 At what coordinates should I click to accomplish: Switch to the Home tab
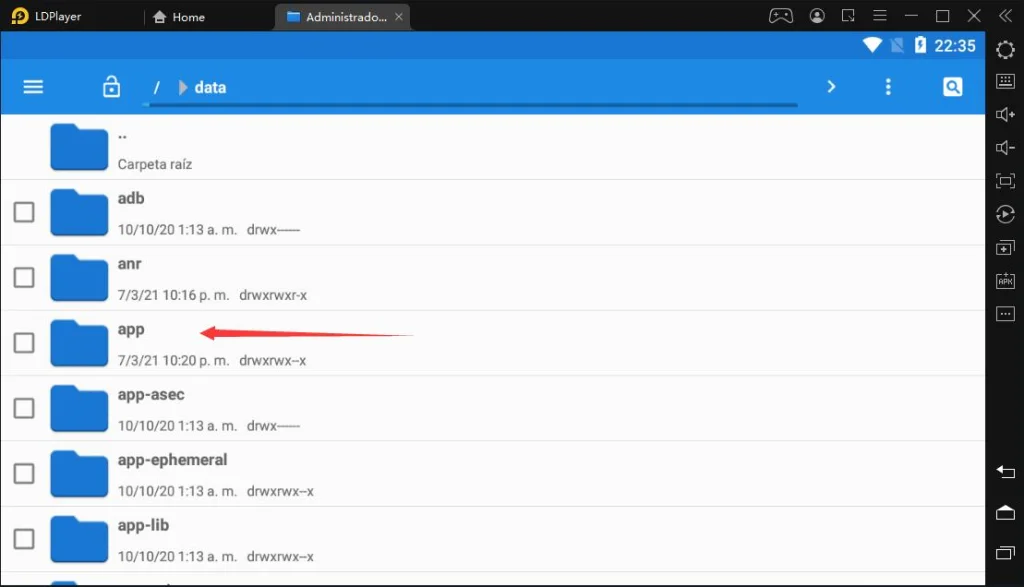click(x=179, y=17)
